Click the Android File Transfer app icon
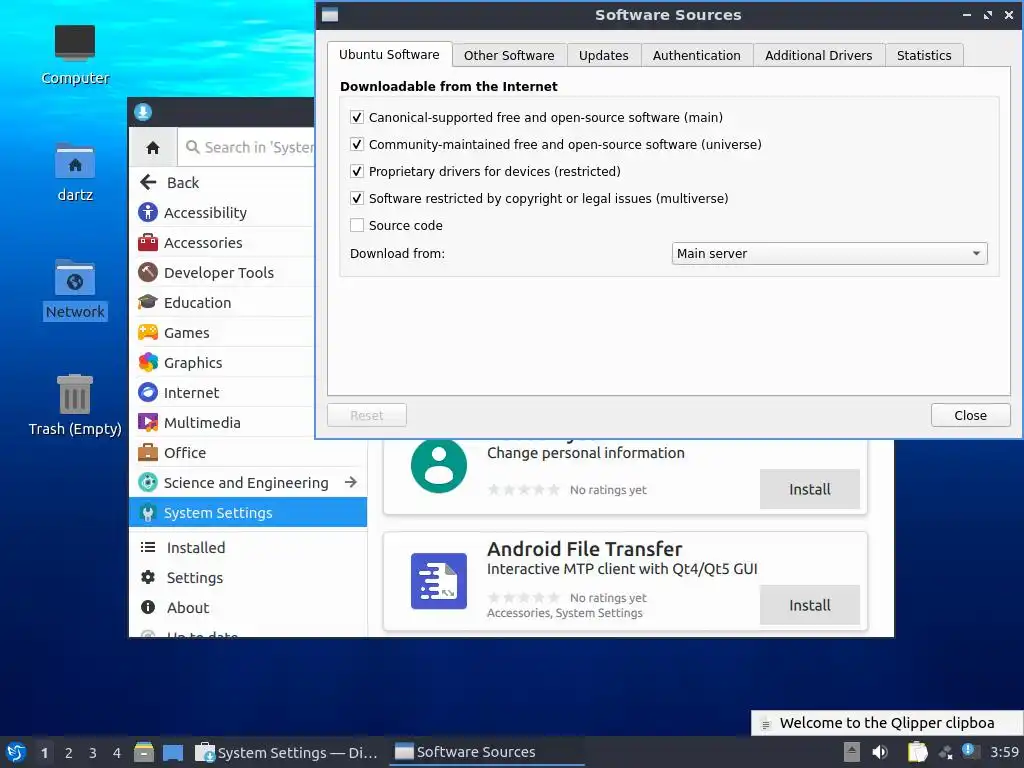Image resolution: width=1024 pixels, height=768 pixels. 439,581
